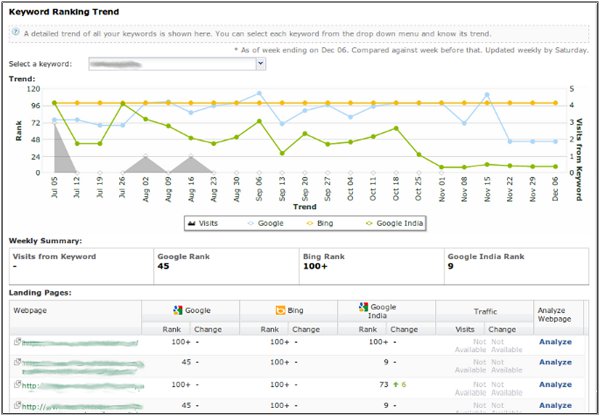Click the Google data point at Nov 15 peak
This screenshot has width=600, height=416.
(x=487, y=95)
